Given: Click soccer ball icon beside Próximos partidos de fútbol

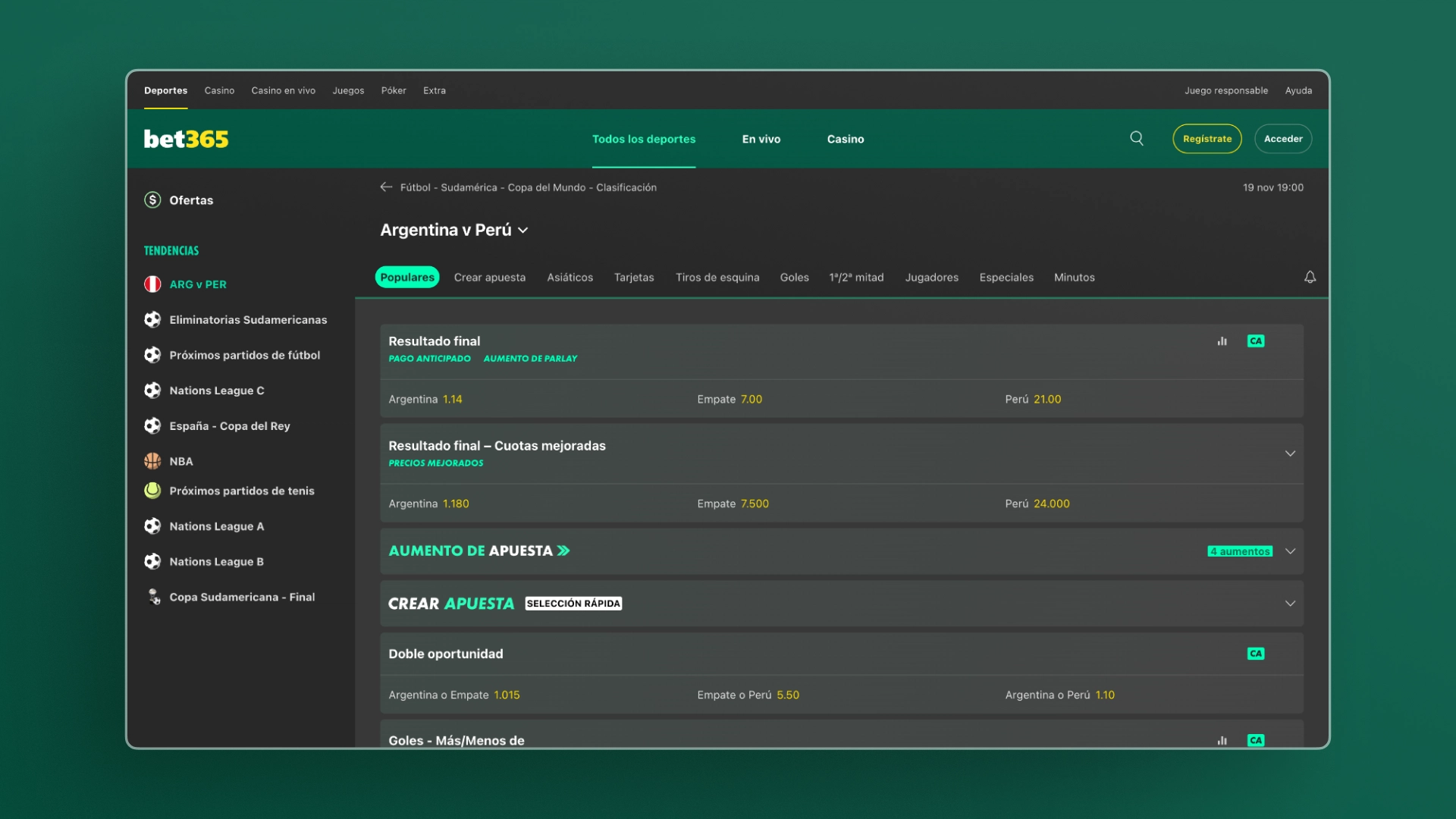Looking at the screenshot, I should [x=152, y=355].
